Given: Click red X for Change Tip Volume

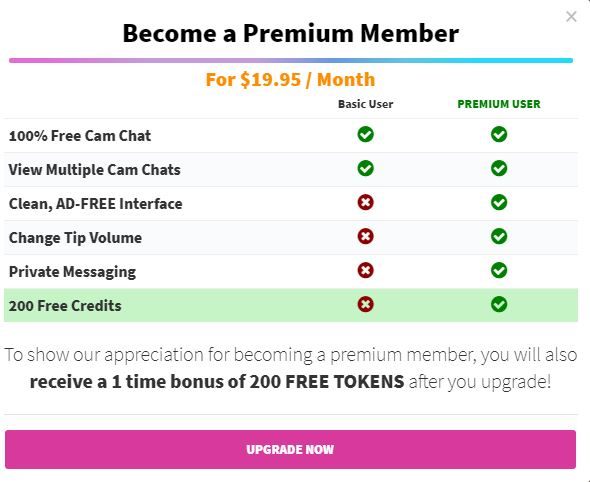Looking at the screenshot, I should pos(365,236).
